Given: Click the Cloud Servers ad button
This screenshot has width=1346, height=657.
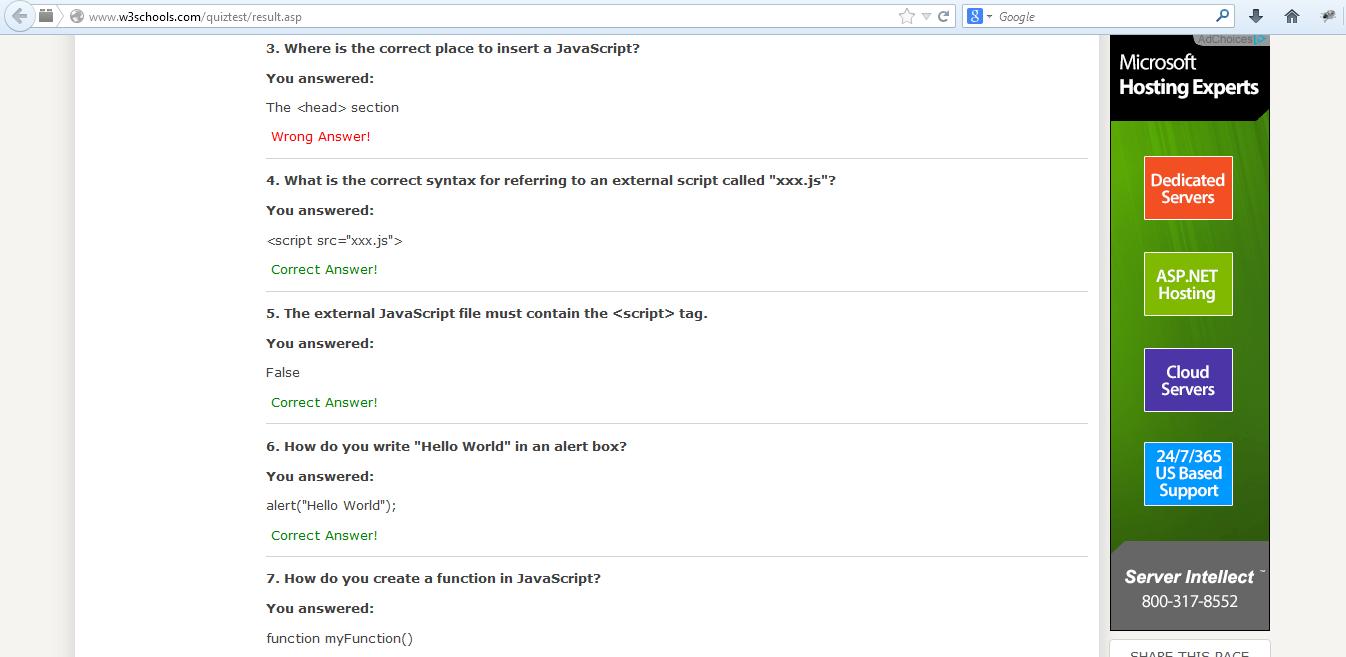Looking at the screenshot, I should [1188, 380].
